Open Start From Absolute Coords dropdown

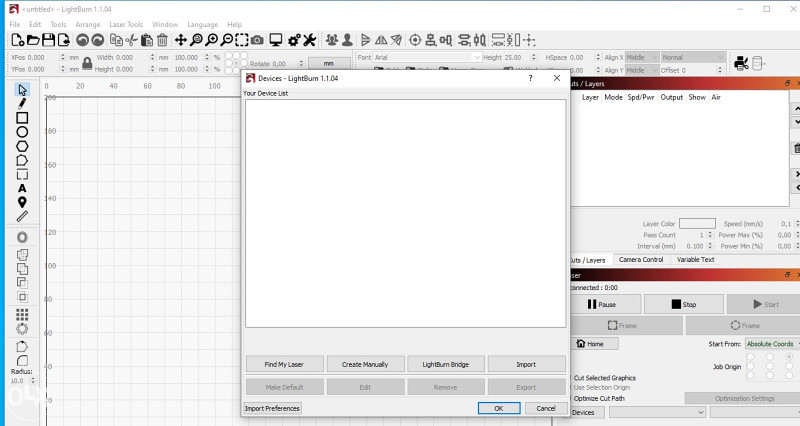[x=772, y=344]
